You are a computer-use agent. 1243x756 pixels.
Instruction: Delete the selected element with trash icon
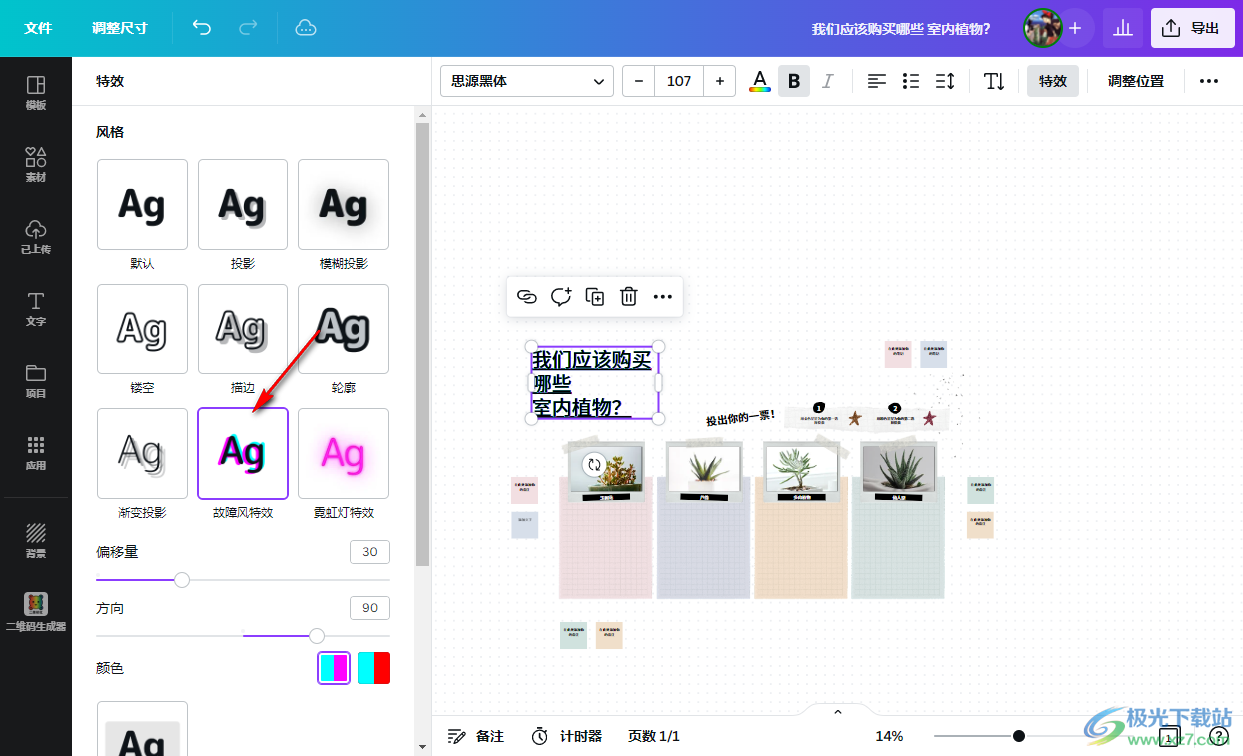coord(629,296)
